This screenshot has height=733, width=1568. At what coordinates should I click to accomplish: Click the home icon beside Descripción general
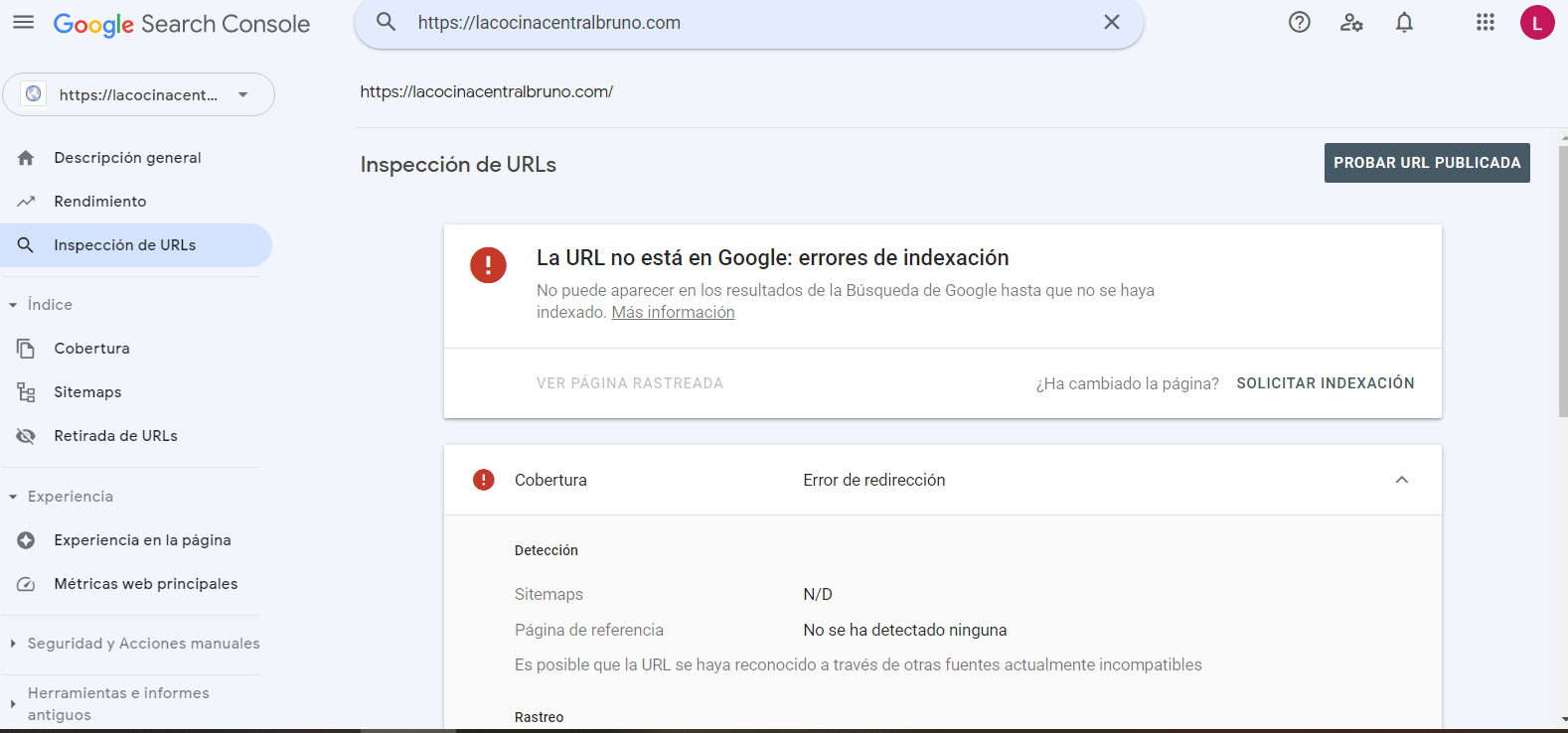point(26,158)
